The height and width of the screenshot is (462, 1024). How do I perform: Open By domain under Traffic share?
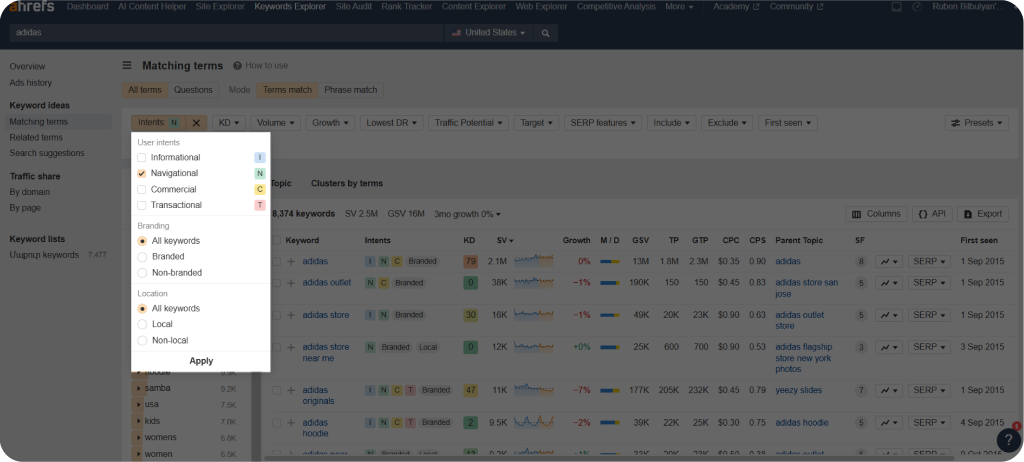29,192
